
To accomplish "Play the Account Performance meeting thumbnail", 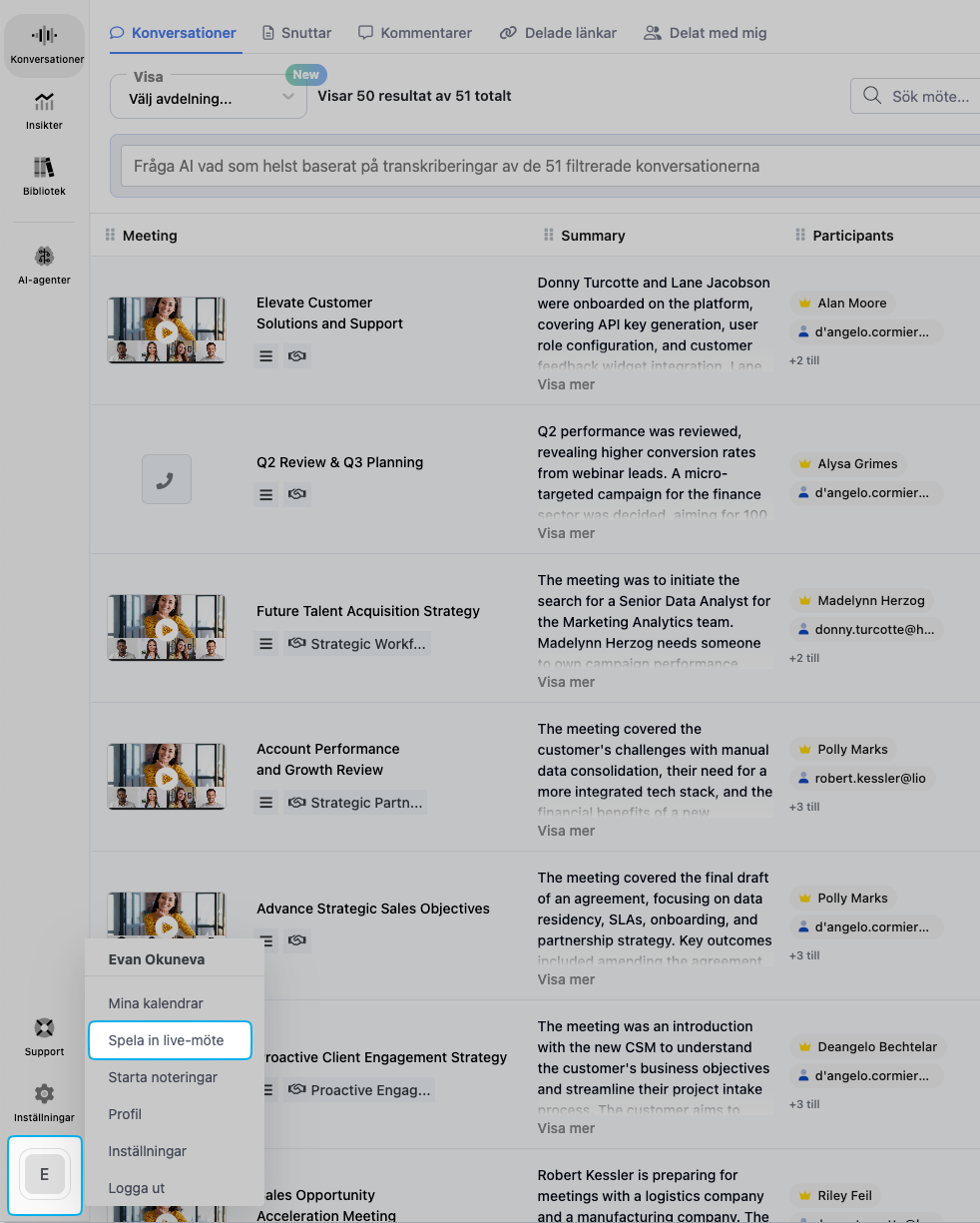I will pyautogui.click(x=166, y=777).
